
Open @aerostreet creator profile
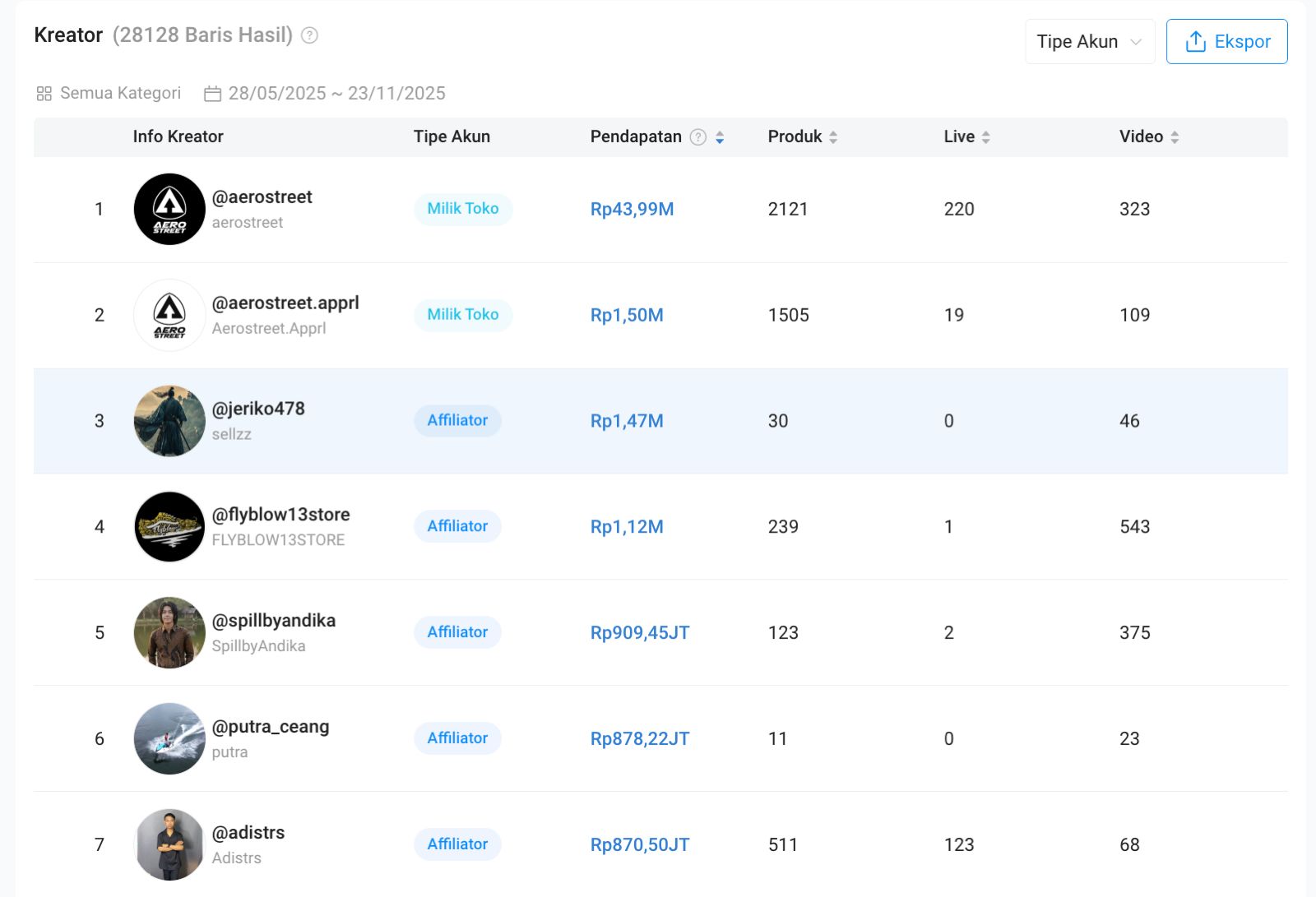(x=262, y=197)
